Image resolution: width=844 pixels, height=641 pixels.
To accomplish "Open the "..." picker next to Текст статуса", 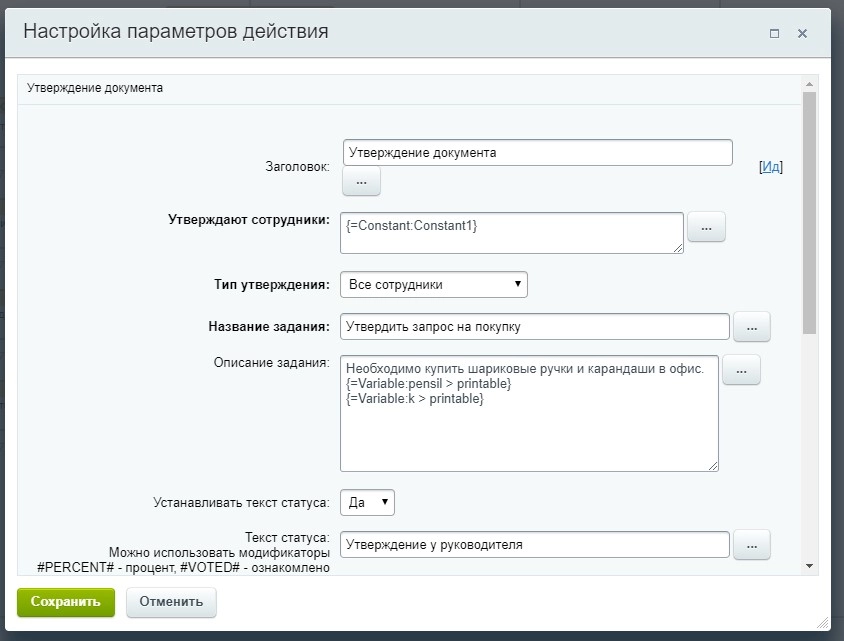I will 752,545.
